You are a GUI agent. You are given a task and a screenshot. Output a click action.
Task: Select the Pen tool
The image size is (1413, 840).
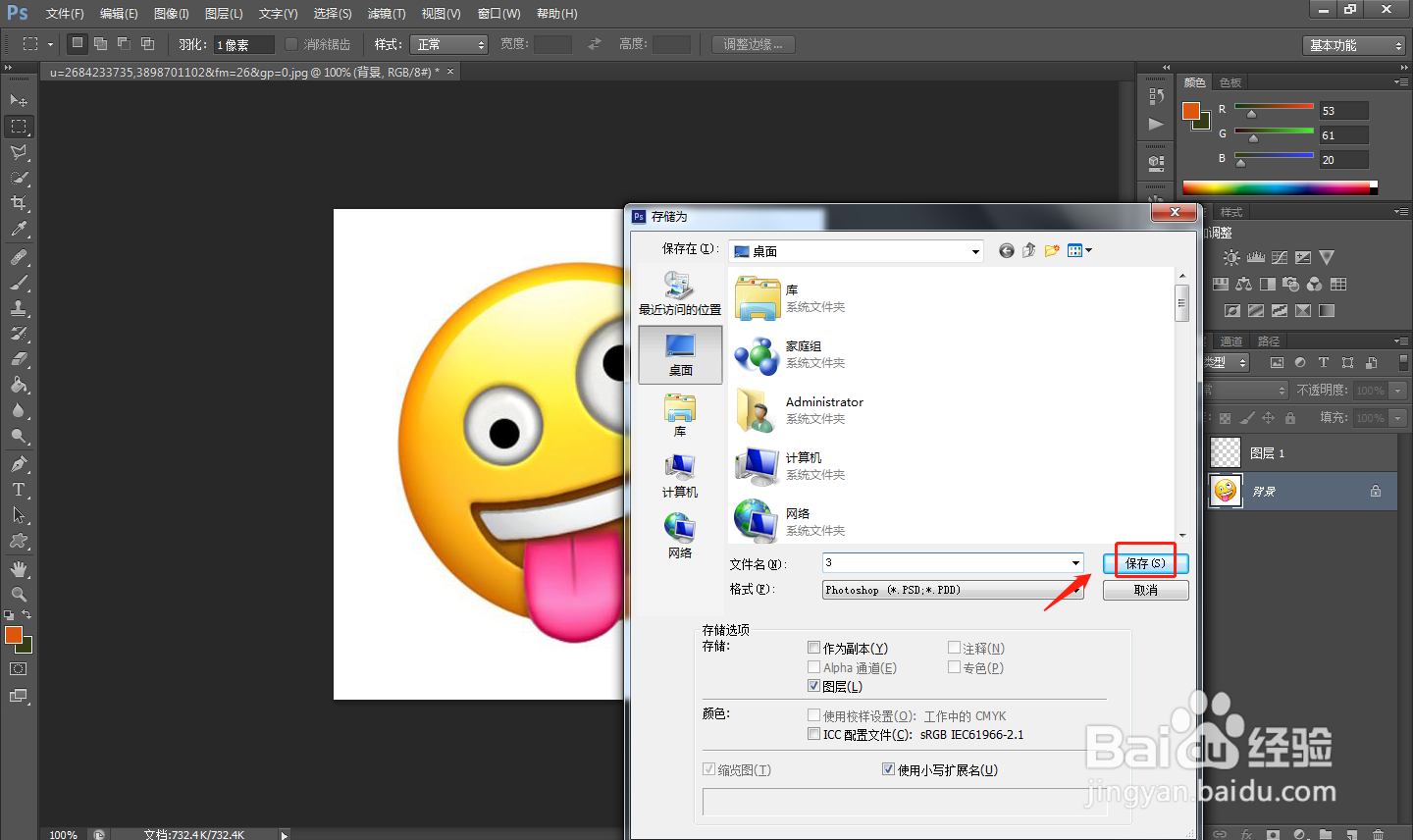click(19, 463)
